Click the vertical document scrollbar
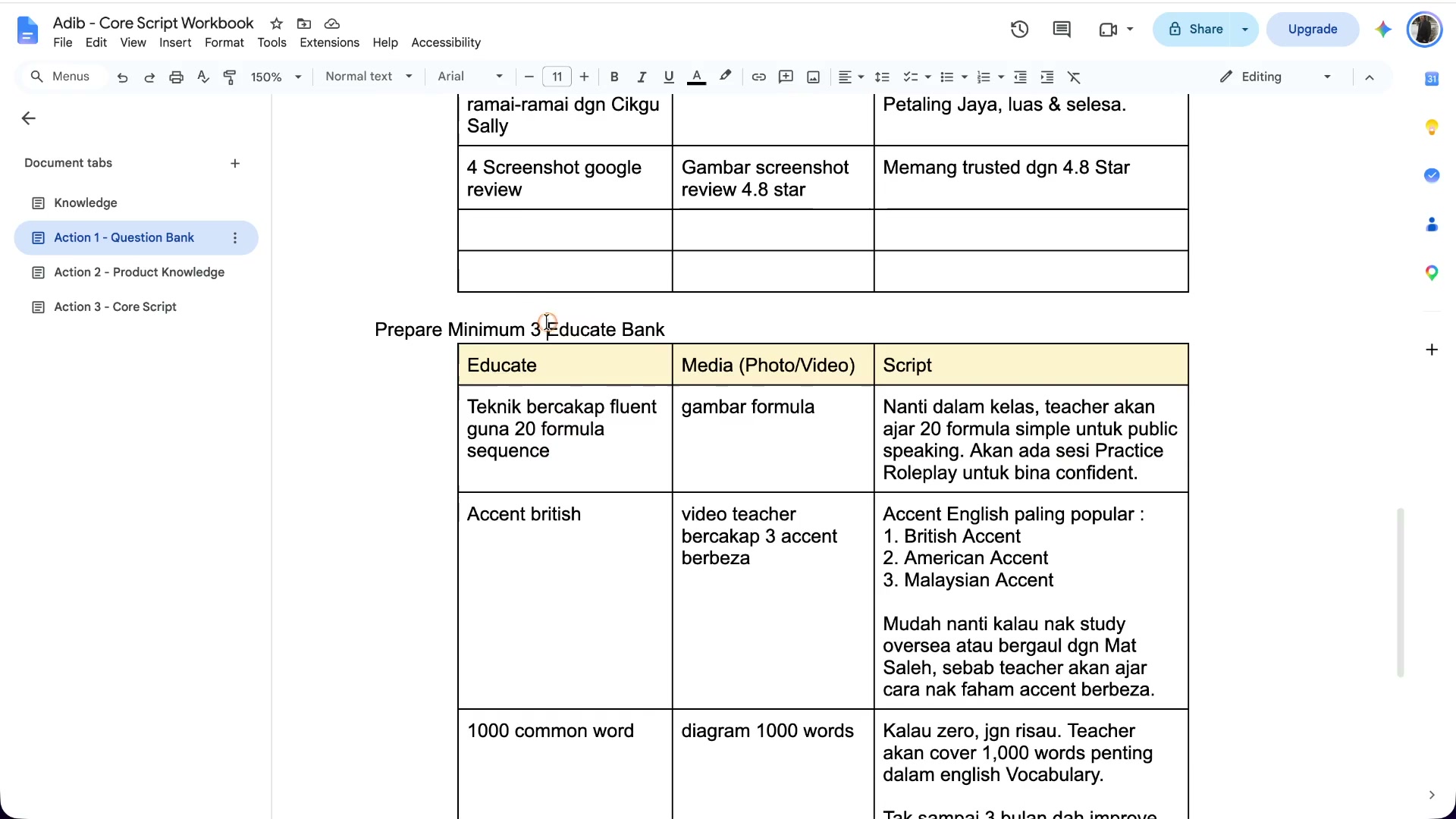Screen dimensions: 1456x819 [1401, 592]
